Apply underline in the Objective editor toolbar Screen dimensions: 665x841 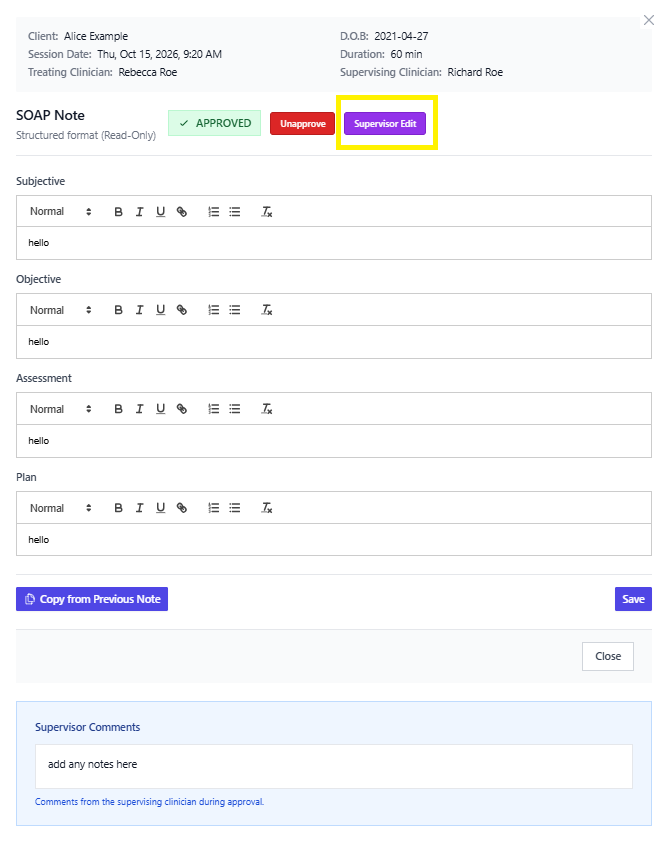[x=160, y=310]
